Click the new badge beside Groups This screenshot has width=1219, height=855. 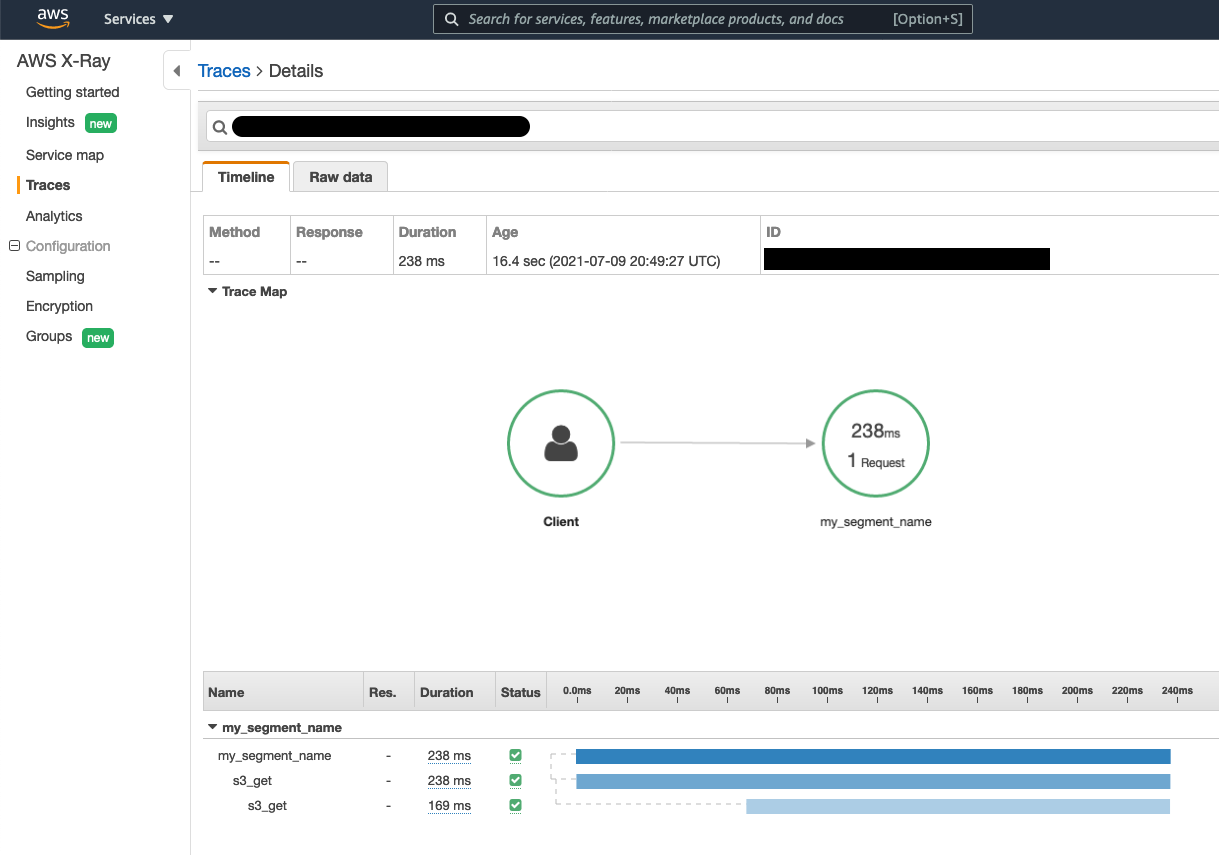(98, 338)
